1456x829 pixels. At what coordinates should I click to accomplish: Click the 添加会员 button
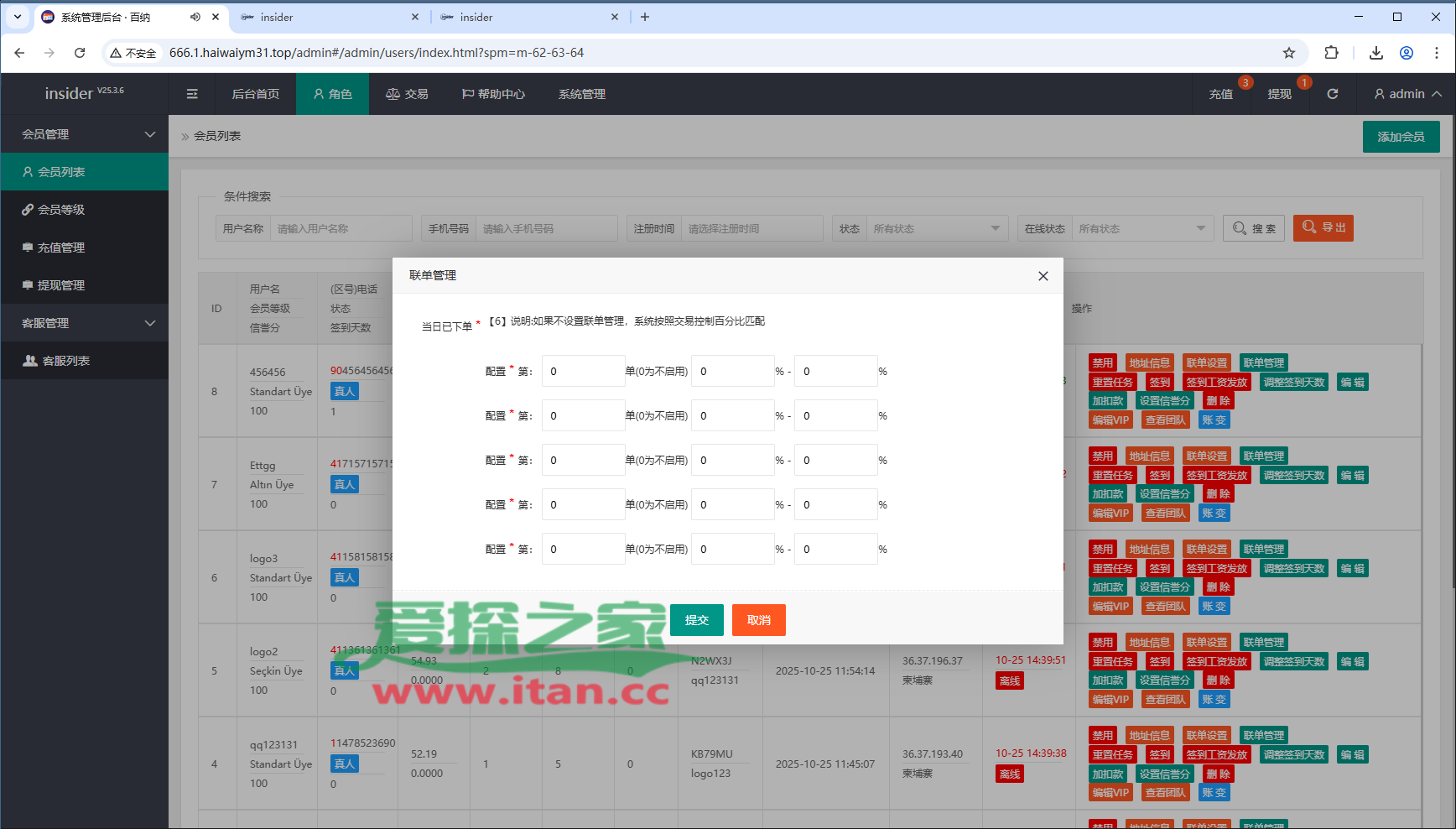1401,137
